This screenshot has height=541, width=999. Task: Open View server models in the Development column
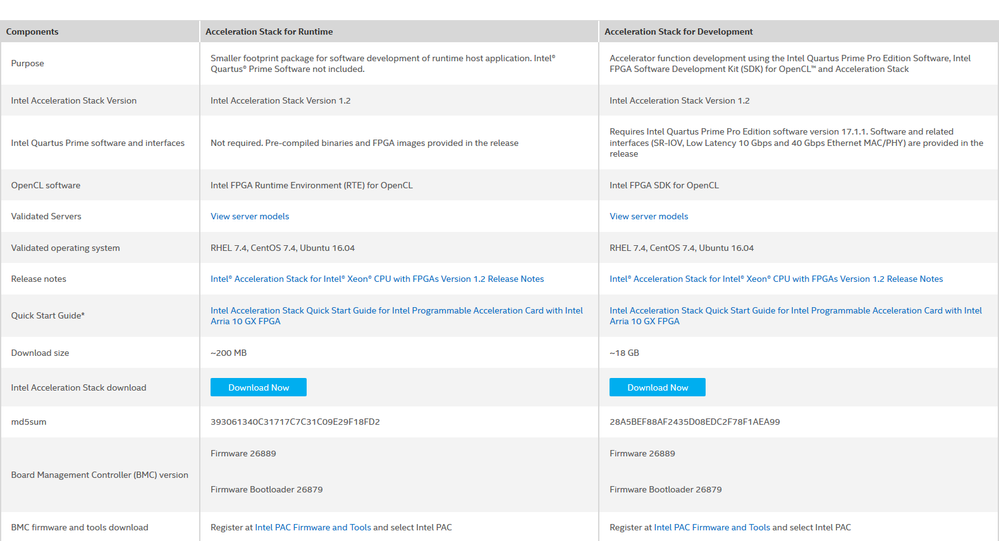point(649,216)
